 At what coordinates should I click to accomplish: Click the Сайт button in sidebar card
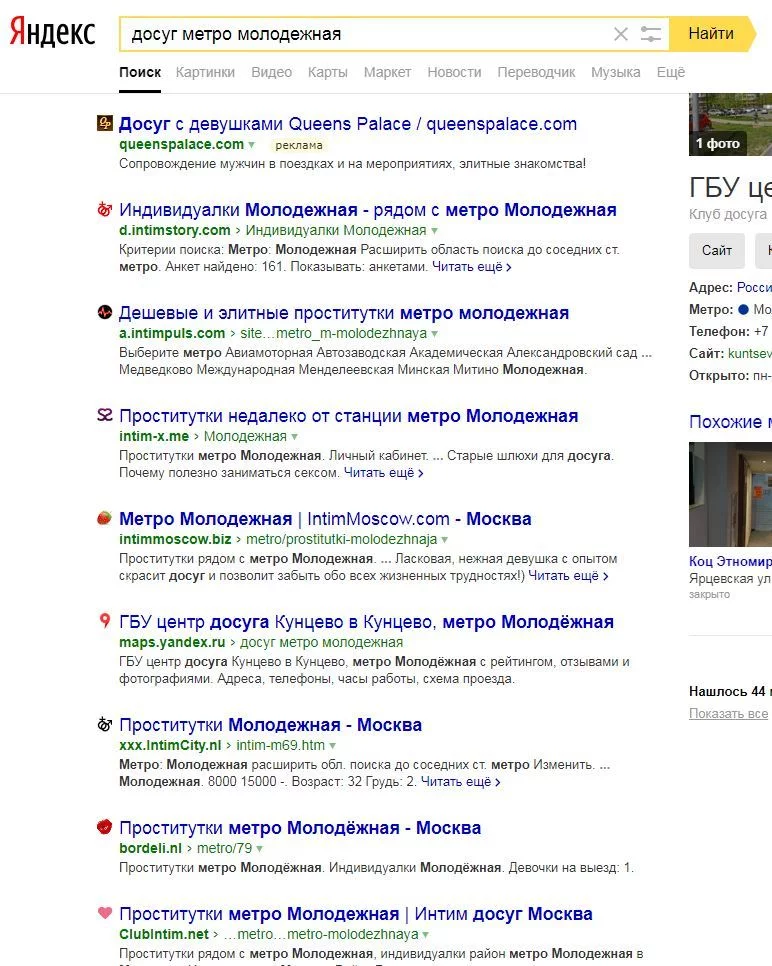point(717,250)
